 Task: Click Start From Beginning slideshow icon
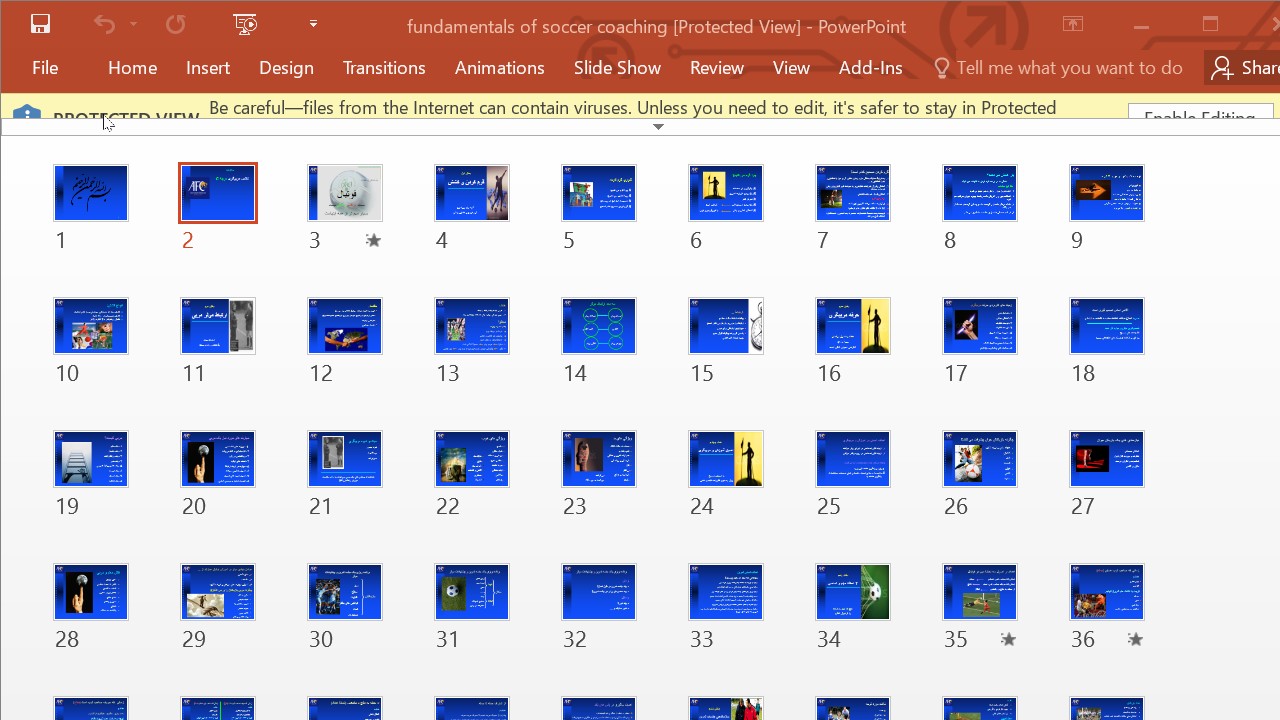[x=245, y=25]
